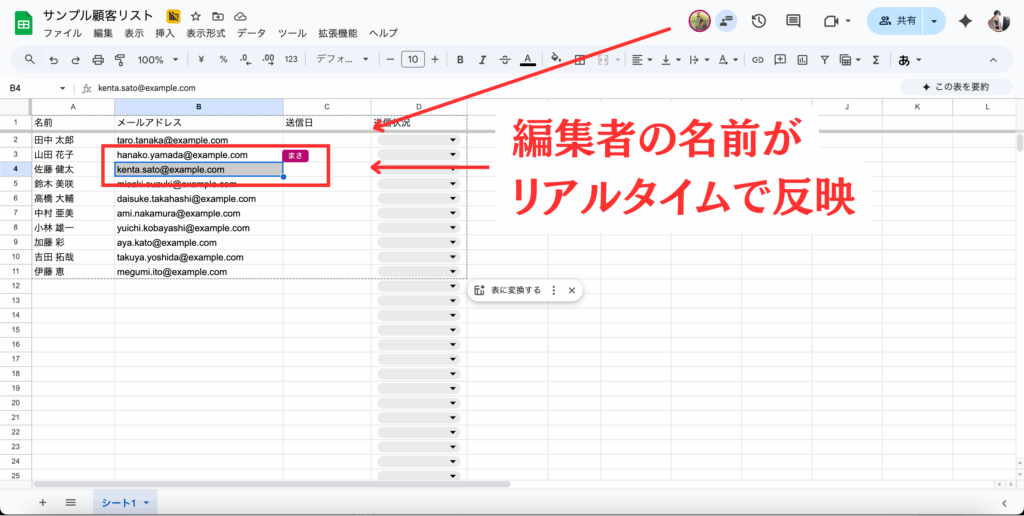Open the status dropdown in cell D2
Image resolution: width=1024 pixels, height=516 pixels.
[x=453, y=141]
